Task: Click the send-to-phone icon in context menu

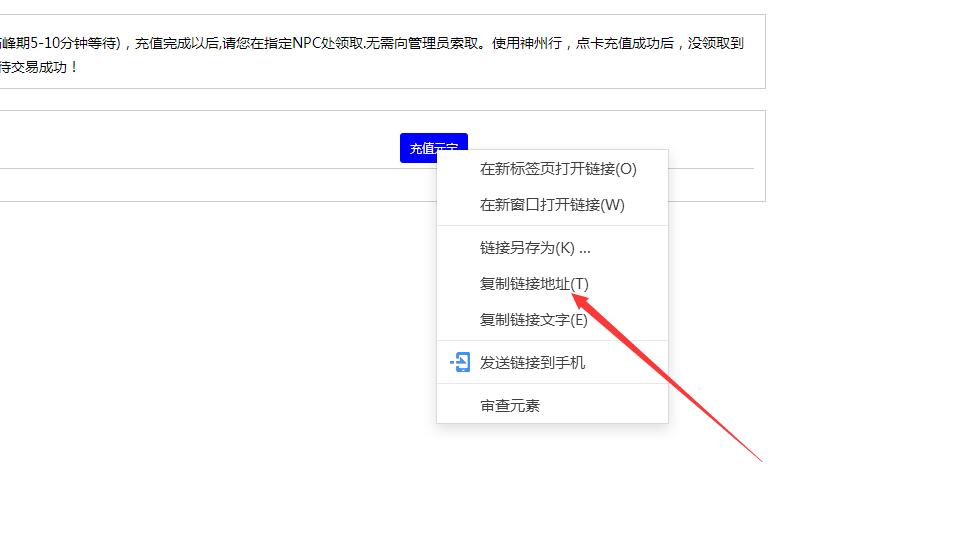Action: 460,362
